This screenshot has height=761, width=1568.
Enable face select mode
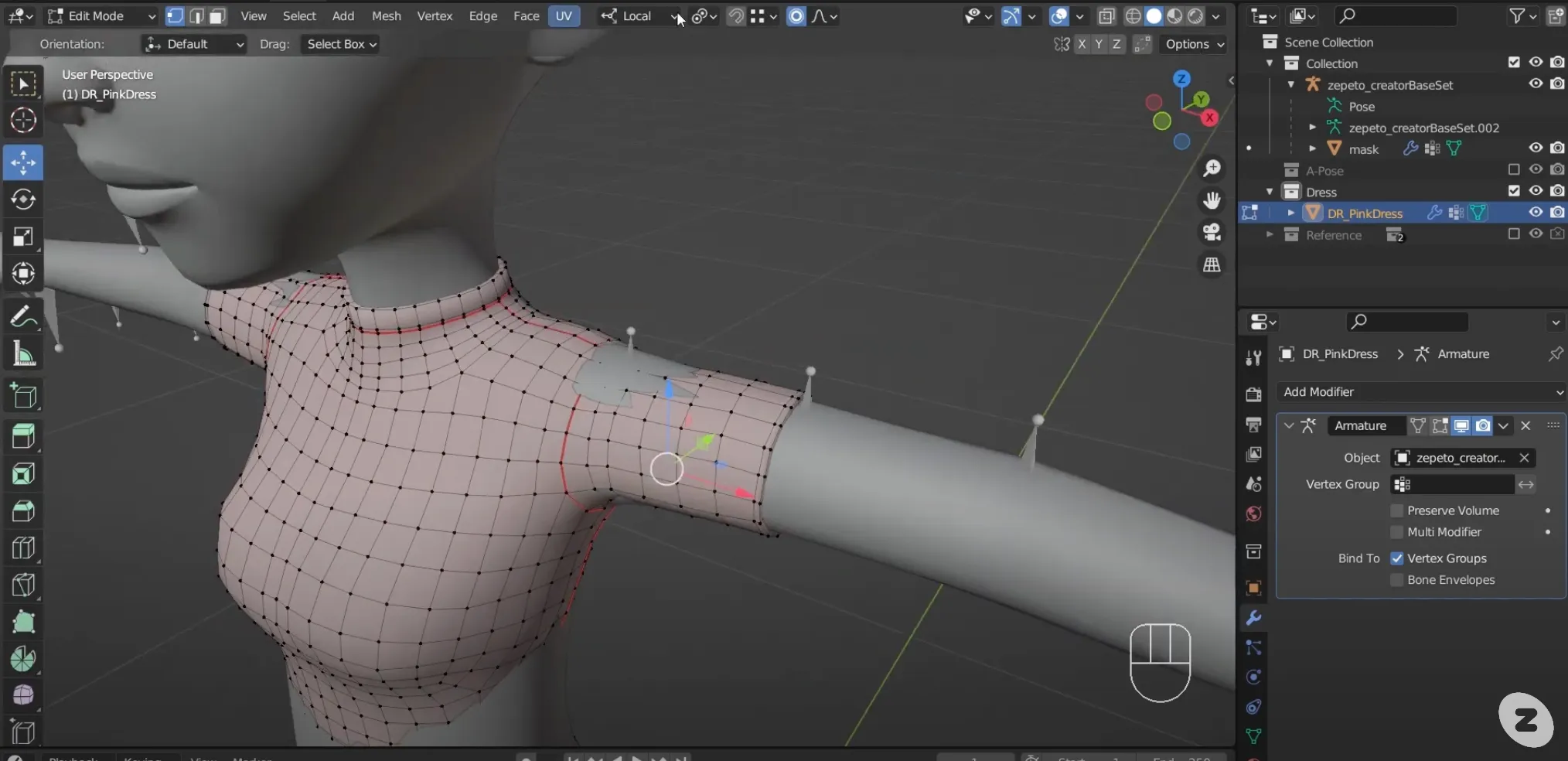(218, 15)
